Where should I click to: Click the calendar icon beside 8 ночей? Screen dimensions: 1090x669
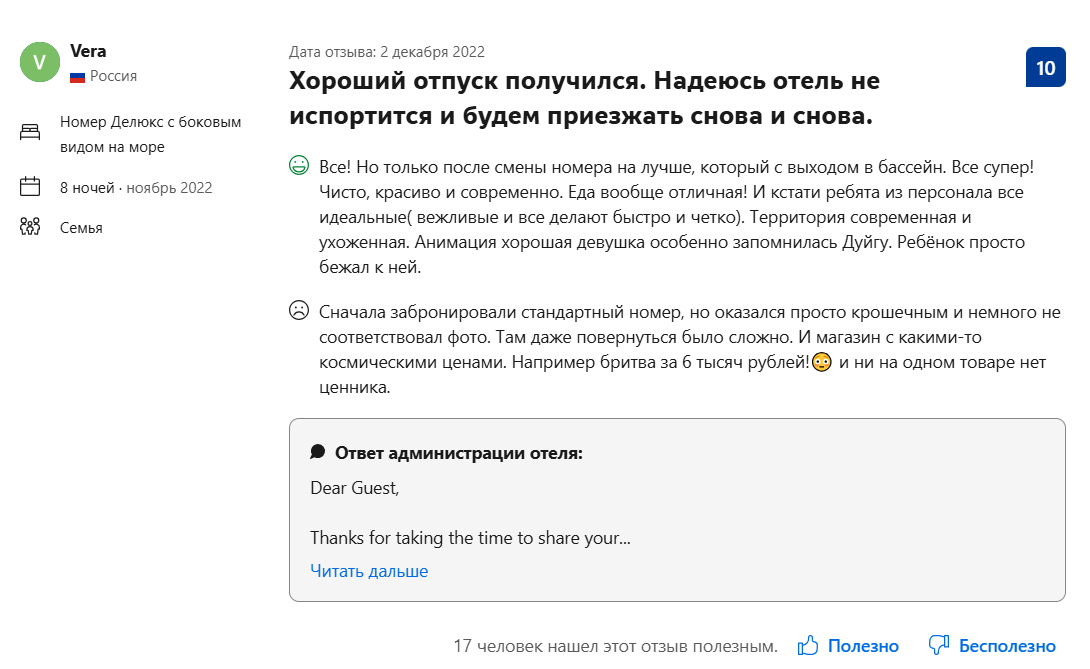[30, 186]
